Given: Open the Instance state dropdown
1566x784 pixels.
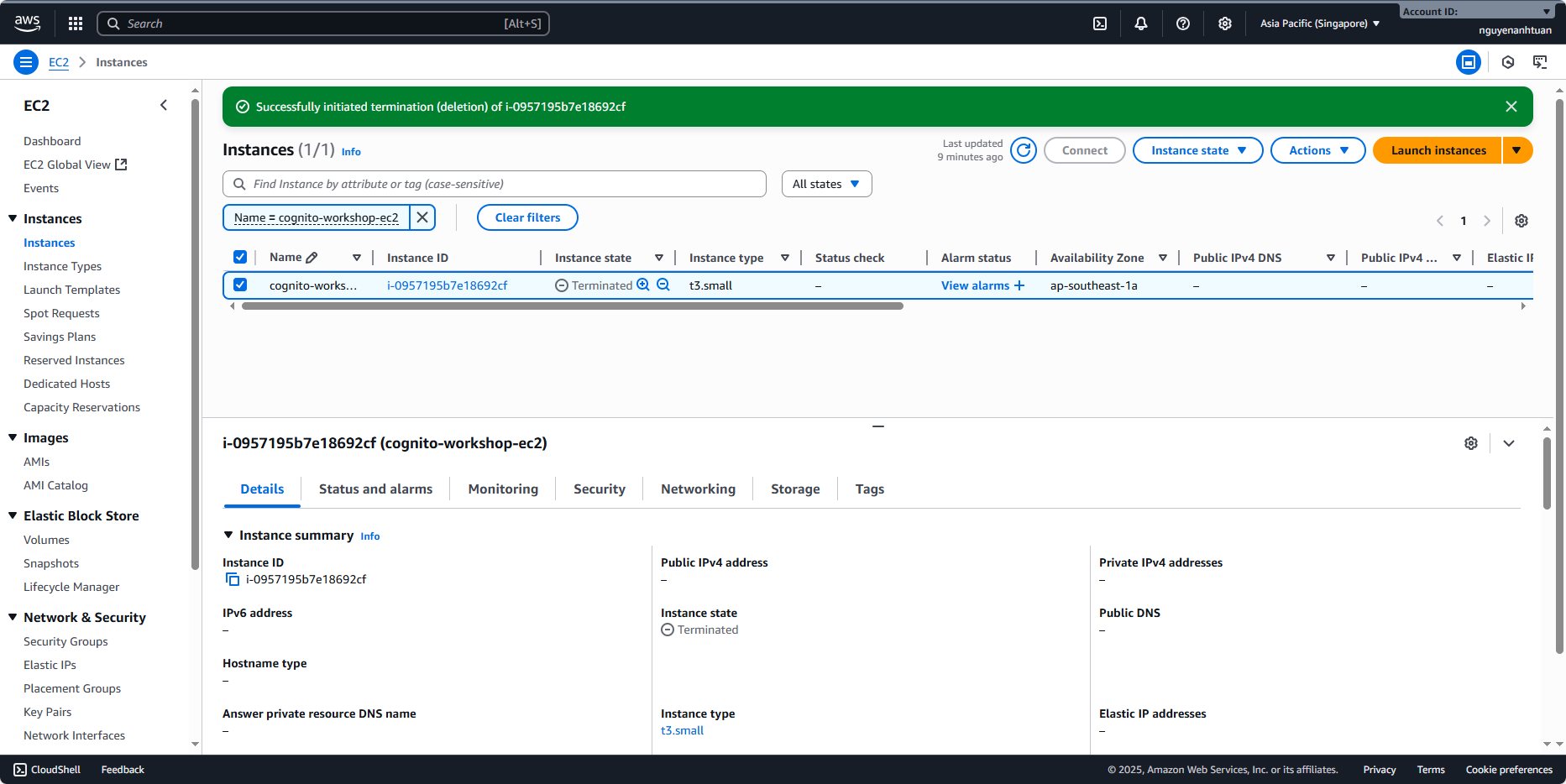Looking at the screenshot, I should (x=1197, y=151).
